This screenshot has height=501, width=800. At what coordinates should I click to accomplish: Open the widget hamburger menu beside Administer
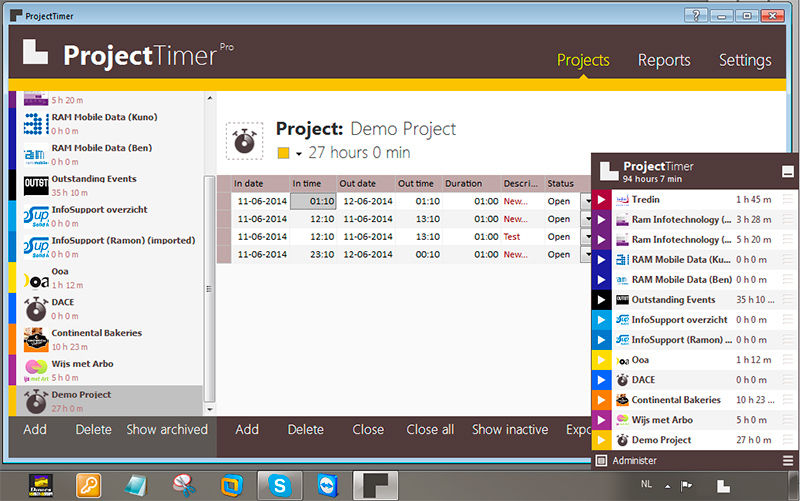coord(788,460)
